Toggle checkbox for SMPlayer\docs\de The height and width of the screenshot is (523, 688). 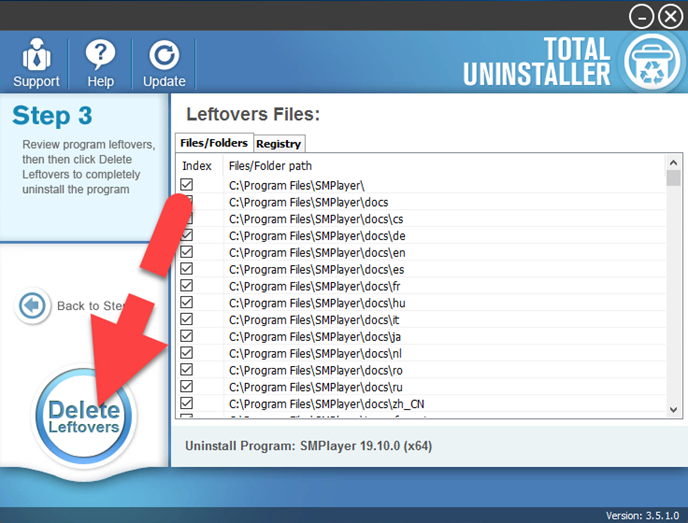187,235
